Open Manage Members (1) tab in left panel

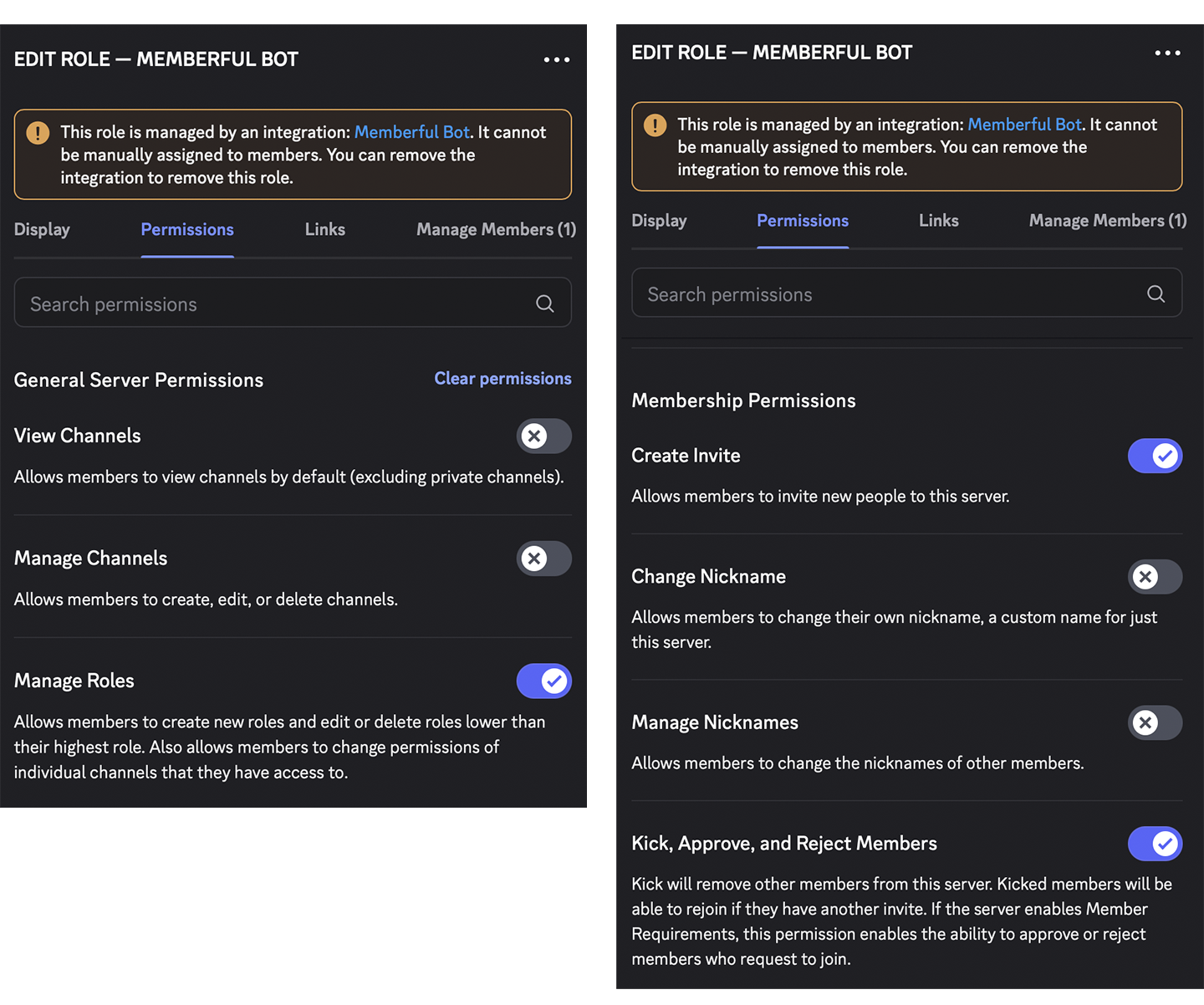tap(497, 229)
